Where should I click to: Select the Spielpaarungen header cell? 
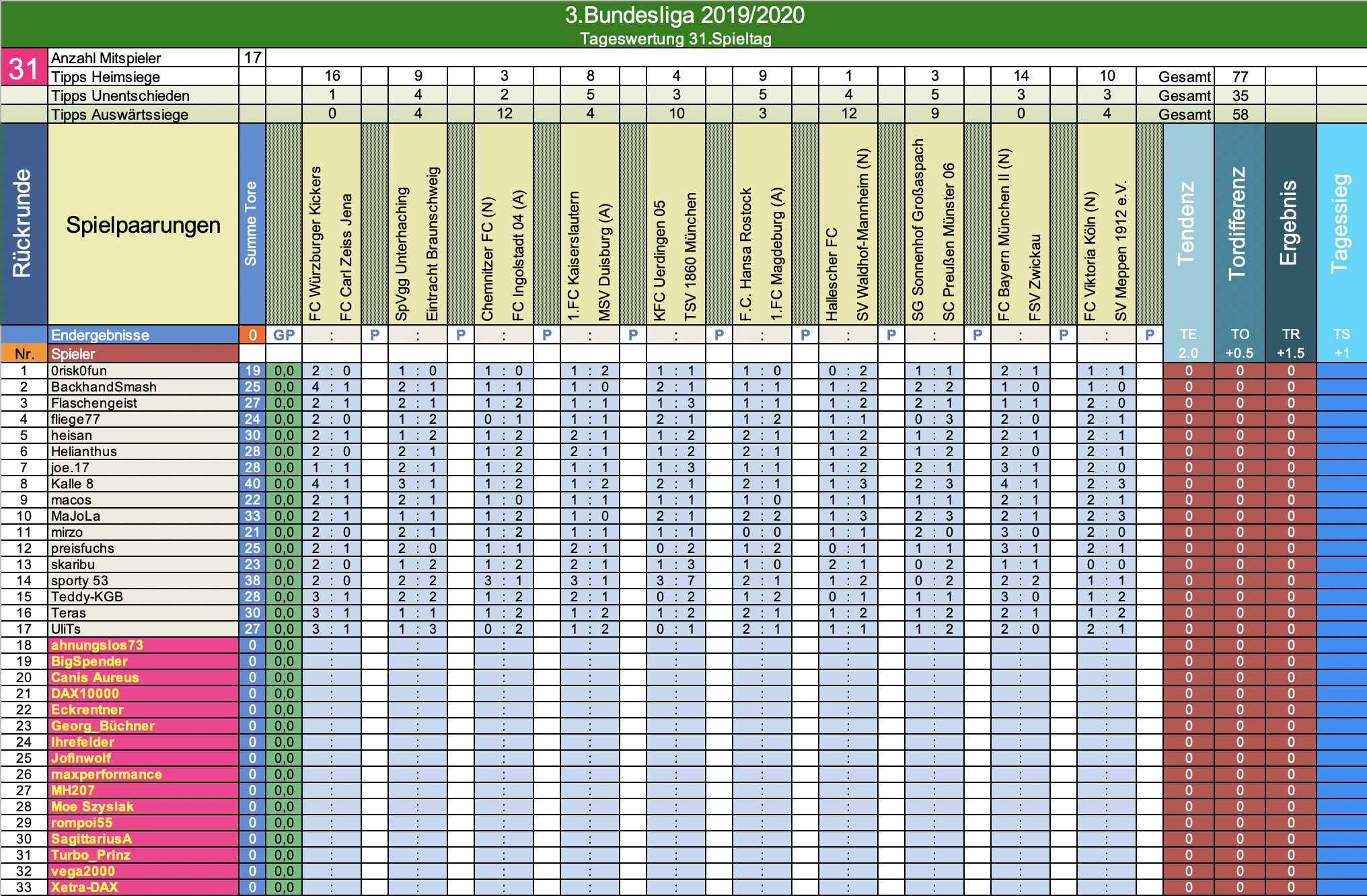pyautogui.click(x=143, y=225)
